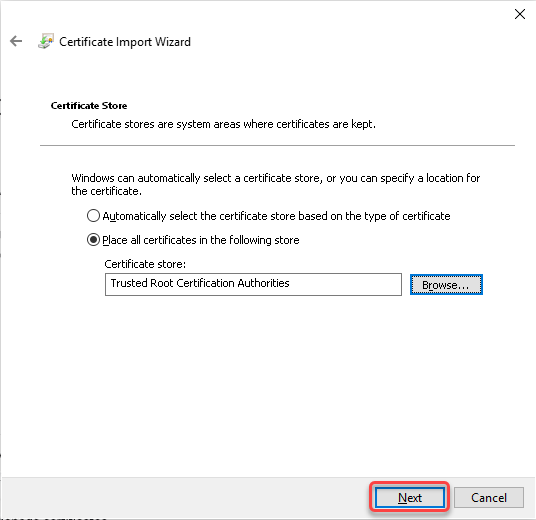The height and width of the screenshot is (520, 536).
Task: Open the Browse… store picker
Action: click(x=446, y=284)
